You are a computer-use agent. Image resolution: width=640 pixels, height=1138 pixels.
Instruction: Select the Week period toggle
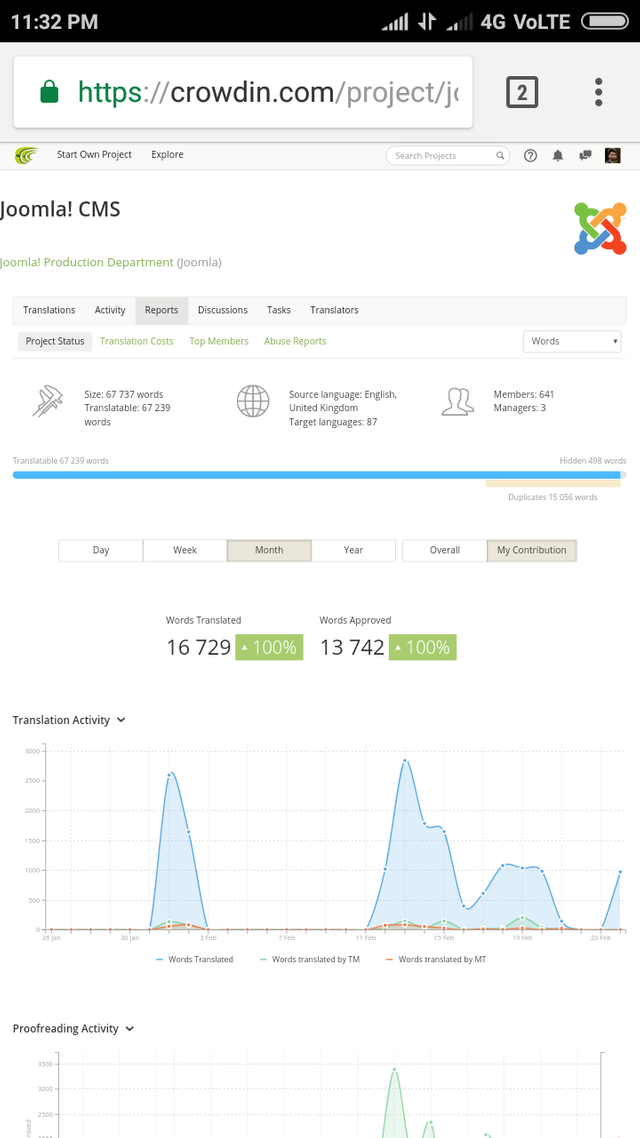pos(185,550)
